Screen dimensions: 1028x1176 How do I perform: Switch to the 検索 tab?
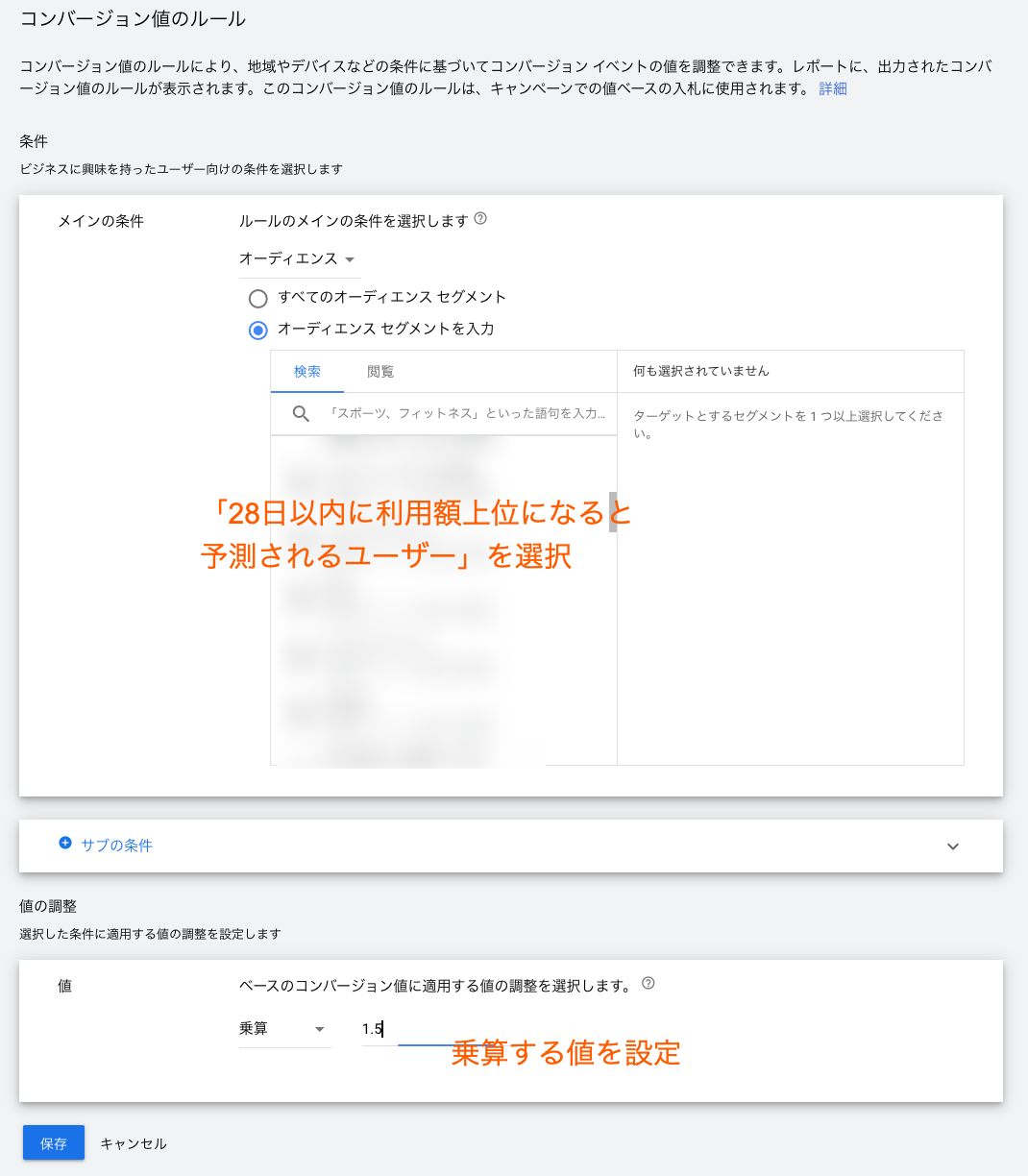tap(307, 372)
